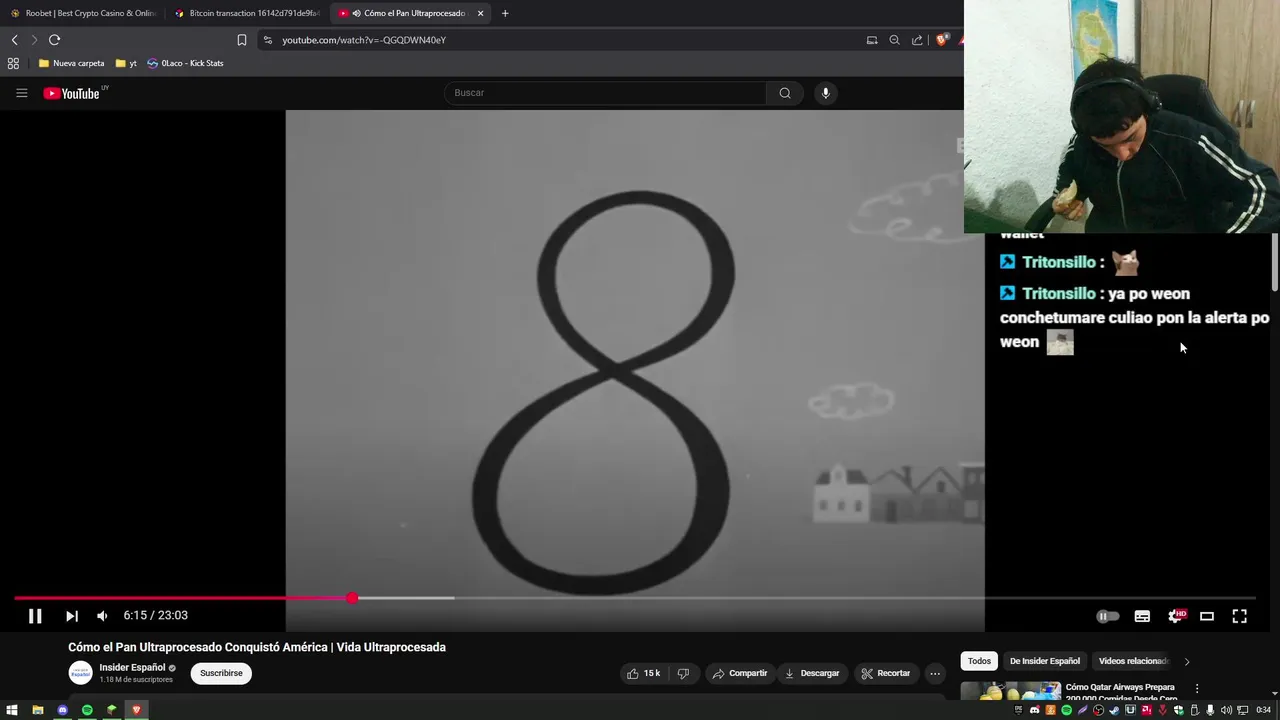Open the yt bookmark folder
The height and width of the screenshot is (720, 1280).
(x=126, y=63)
